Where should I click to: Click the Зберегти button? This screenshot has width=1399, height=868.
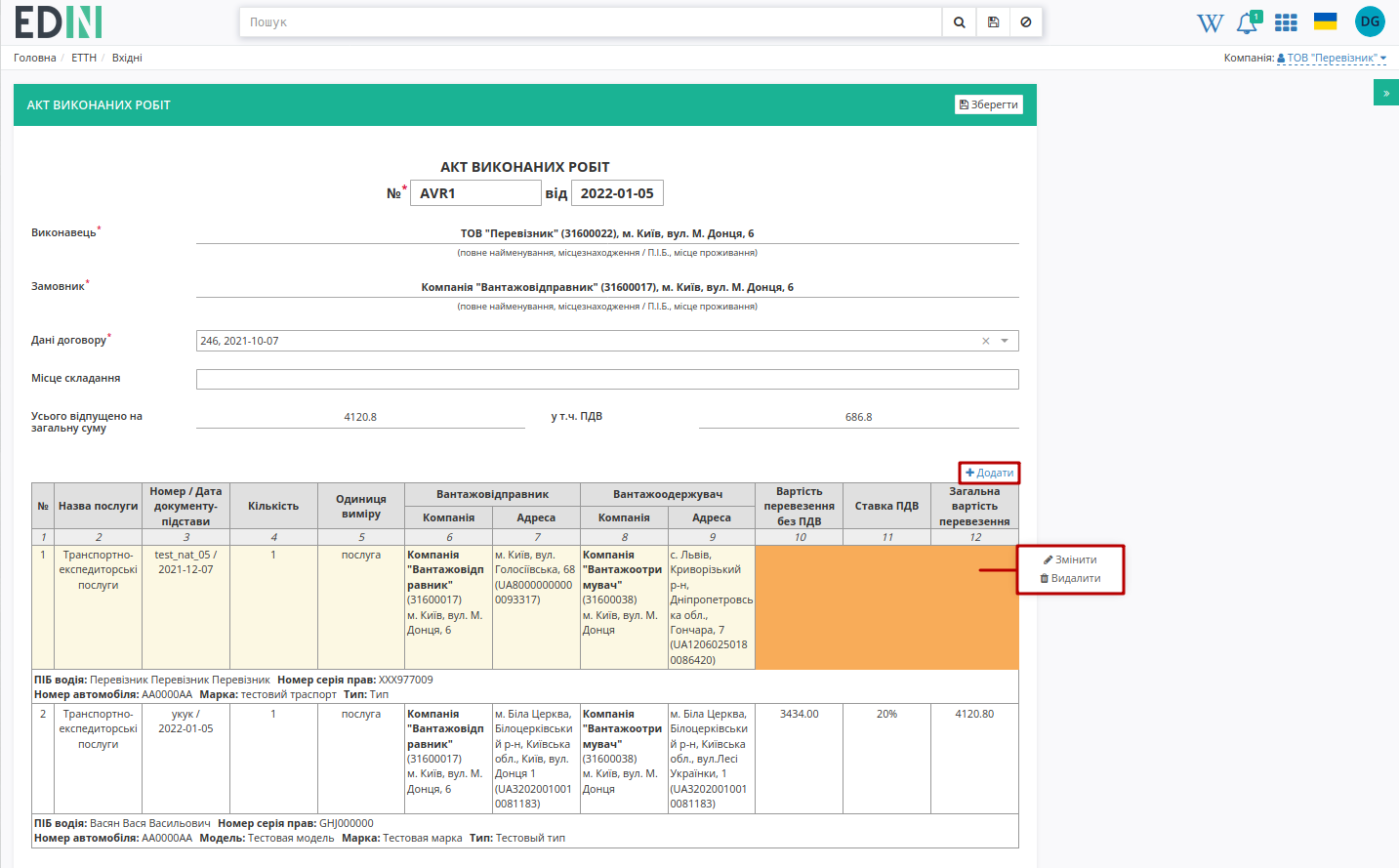[989, 104]
